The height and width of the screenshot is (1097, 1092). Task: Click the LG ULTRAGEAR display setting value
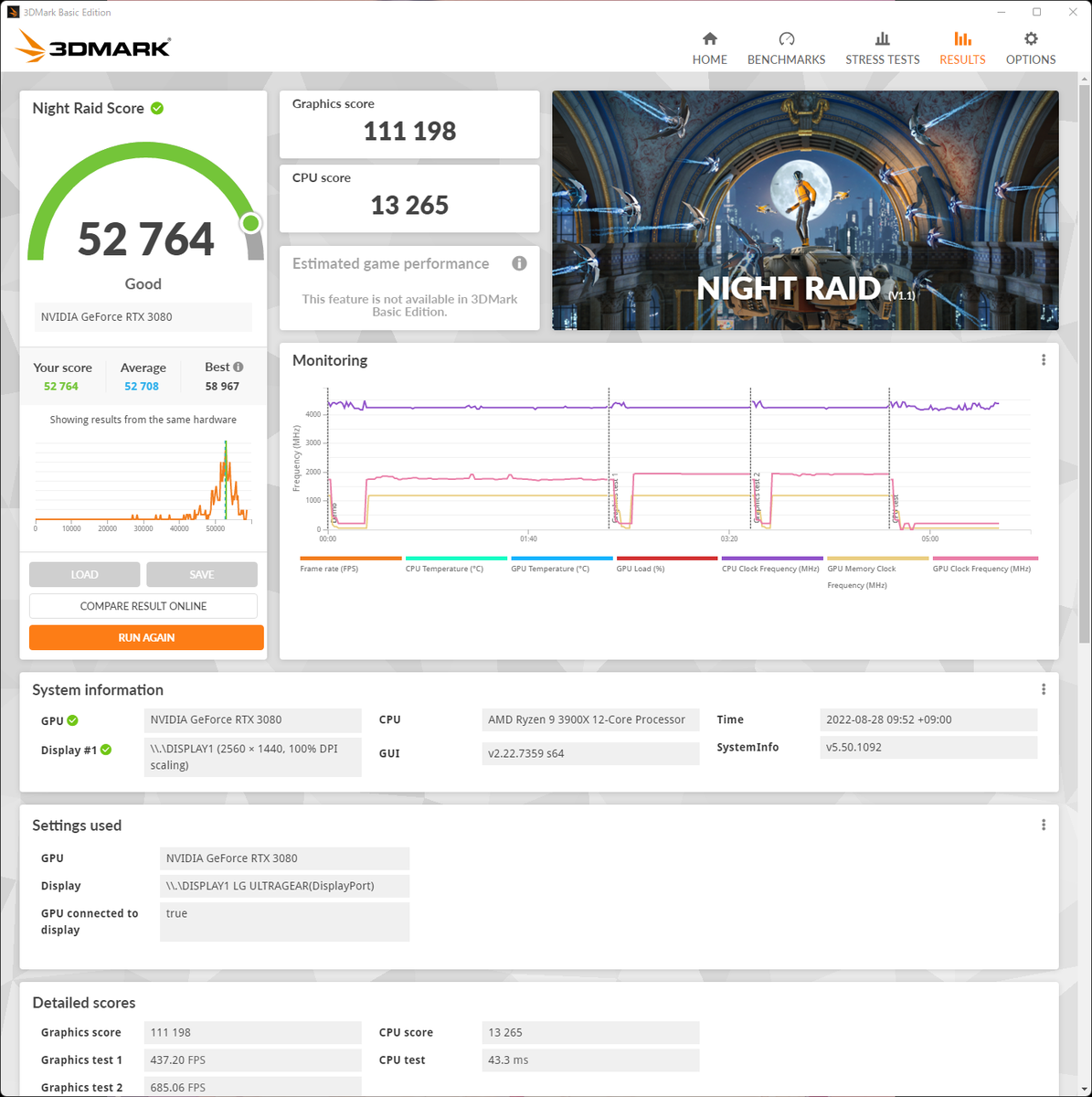(x=284, y=886)
